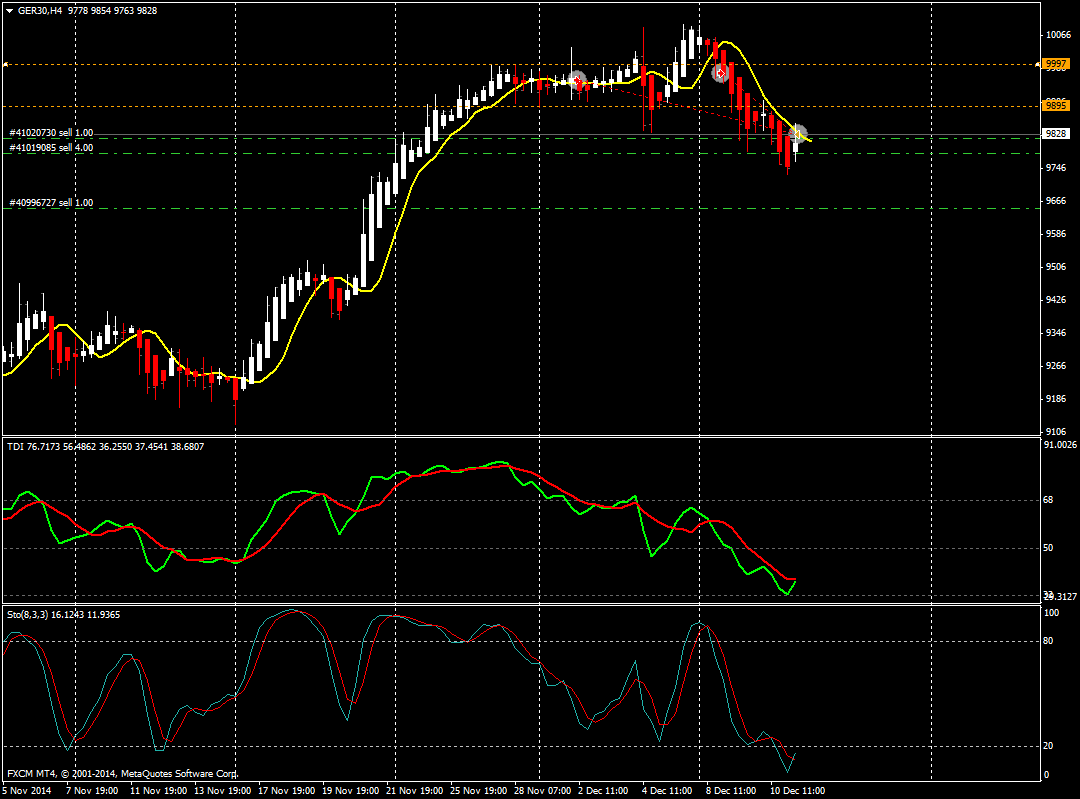Click the 10 Dec 11:00 time label

click(796, 790)
